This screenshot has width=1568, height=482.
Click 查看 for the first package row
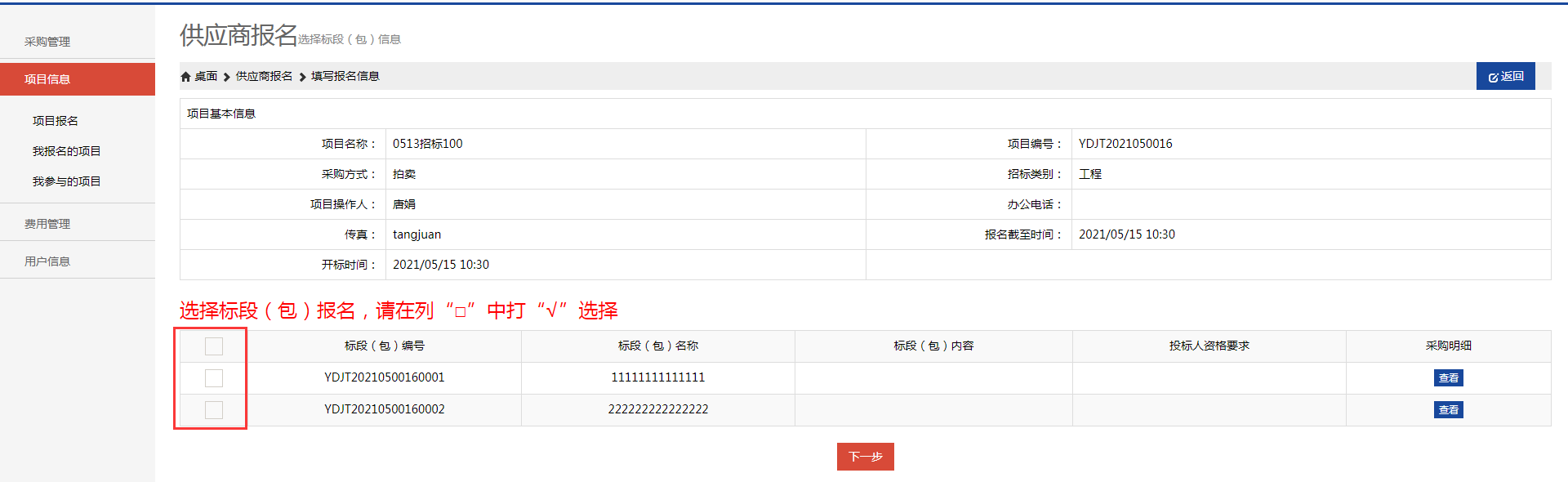[x=1448, y=378]
